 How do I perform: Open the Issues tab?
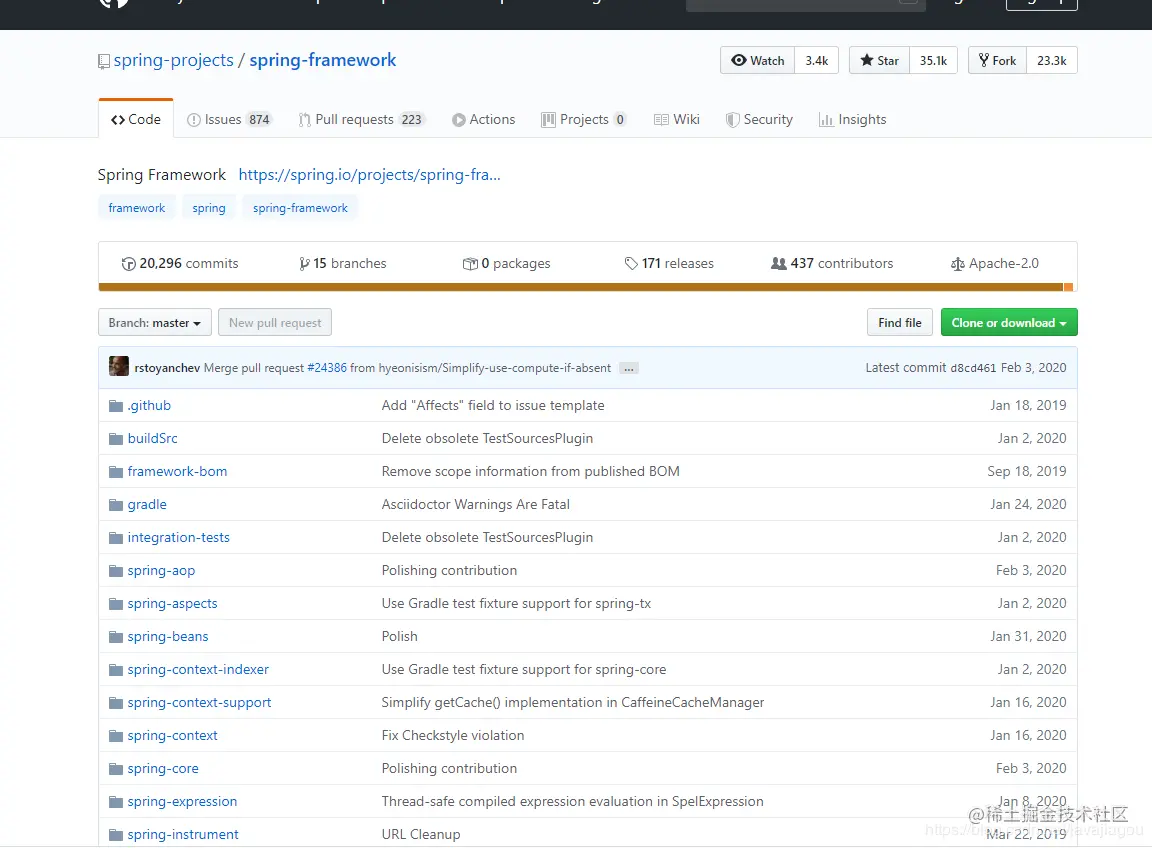[229, 120]
